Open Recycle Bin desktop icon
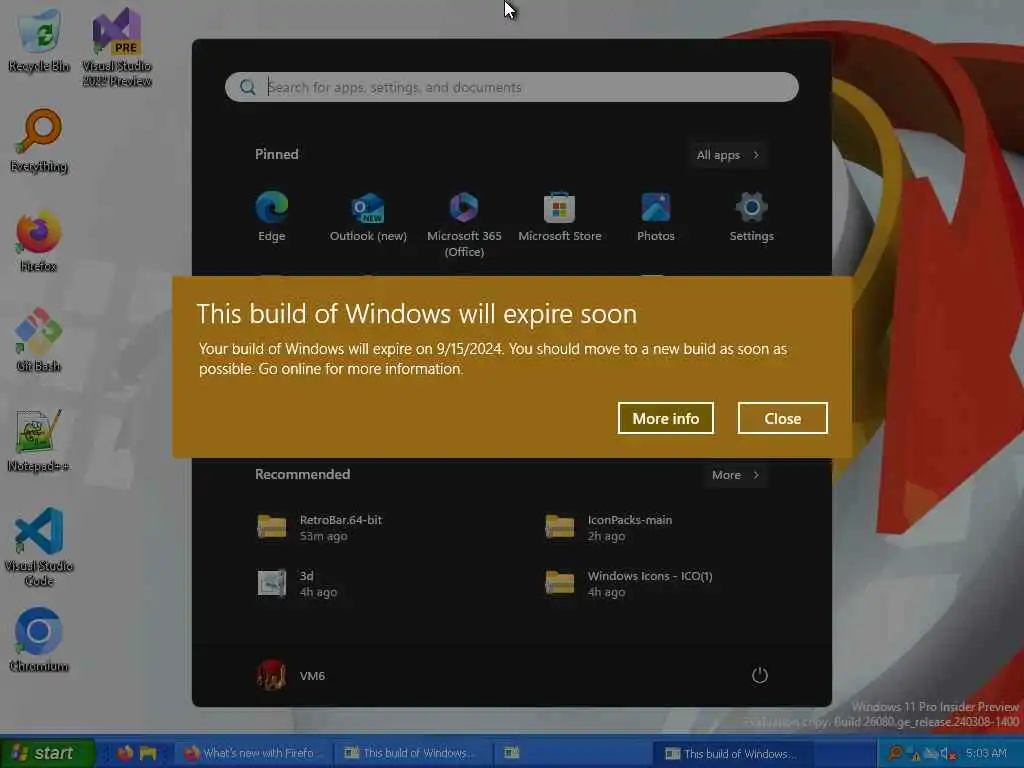The height and width of the screenshot is (768, 1024). [39, 39]
